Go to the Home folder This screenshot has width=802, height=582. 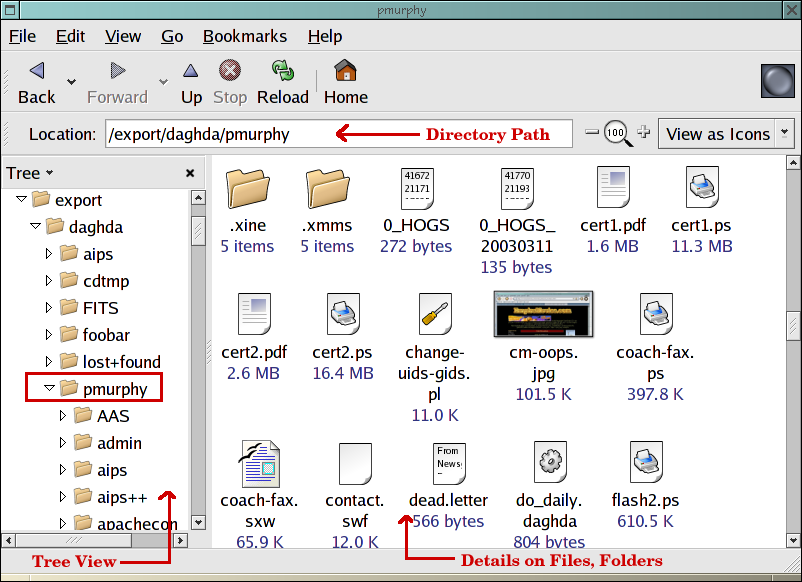pos(345,71)
